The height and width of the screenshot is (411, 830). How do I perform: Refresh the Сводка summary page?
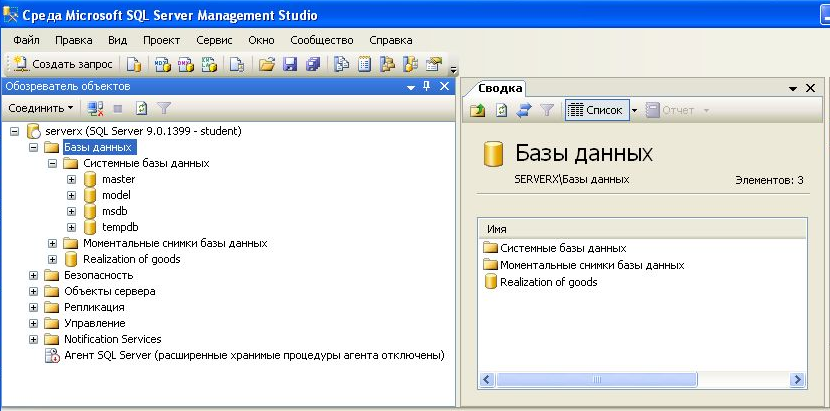[x=501, y=110]
